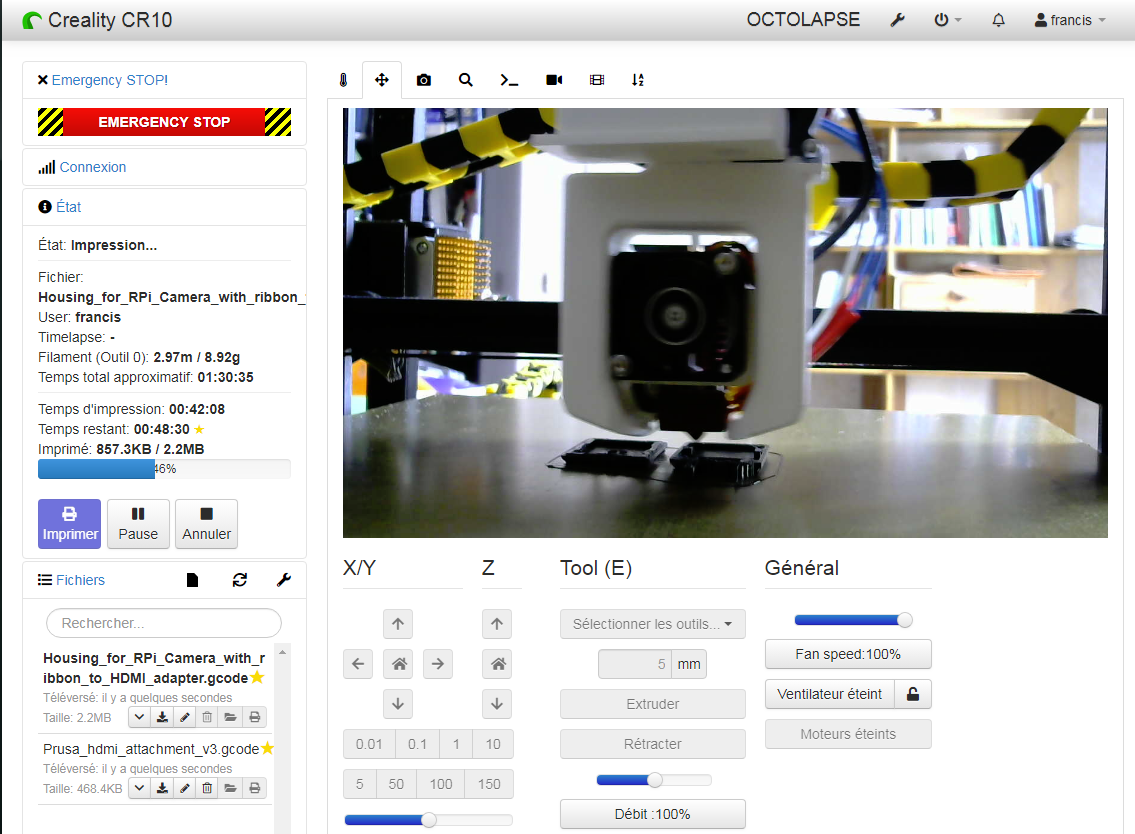Screen dimensions: 1135x834
Task: Adjust the fan speed slider under Général
Action: click(x=853, y=620)
